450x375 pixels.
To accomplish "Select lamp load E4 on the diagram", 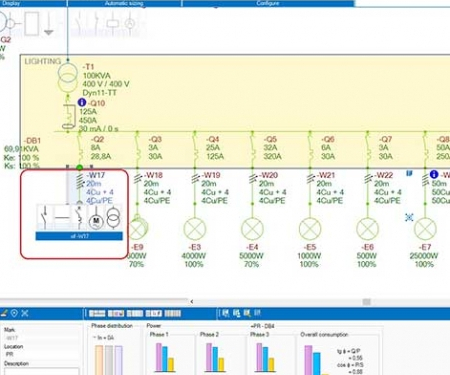I will tap(252, 229).
